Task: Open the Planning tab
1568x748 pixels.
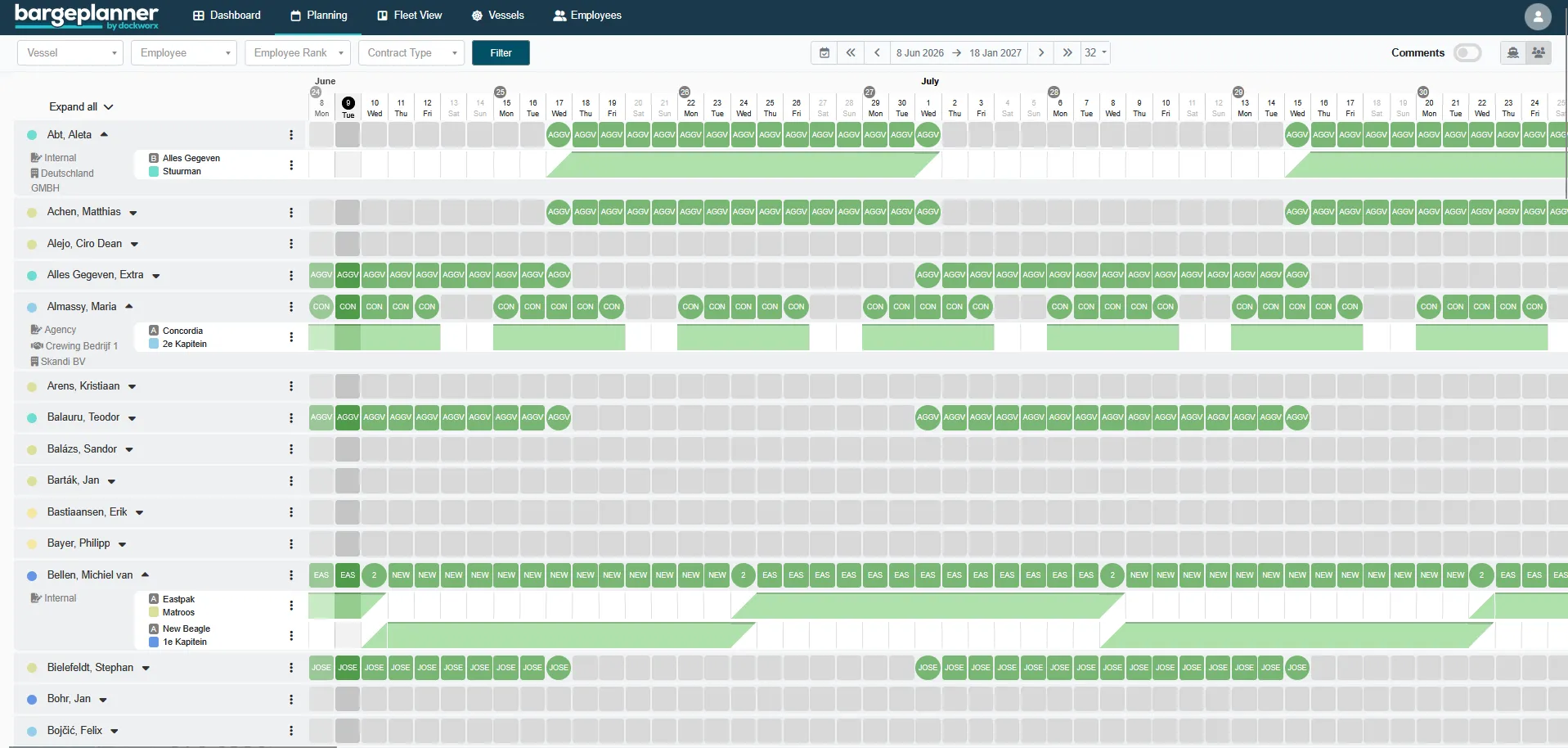Action: click(x=319, y=16)
